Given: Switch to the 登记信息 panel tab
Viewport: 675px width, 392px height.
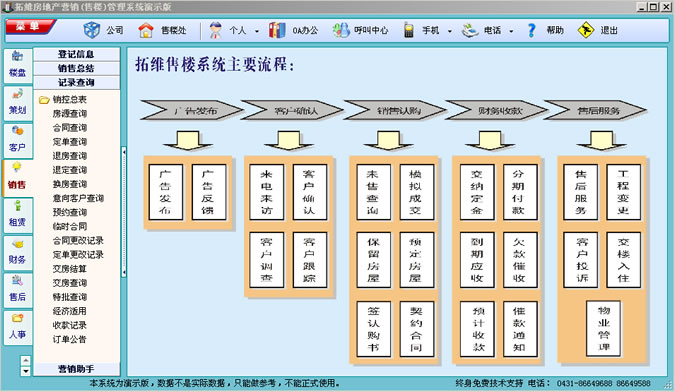Looking at the screenshot, I should 76,54.
